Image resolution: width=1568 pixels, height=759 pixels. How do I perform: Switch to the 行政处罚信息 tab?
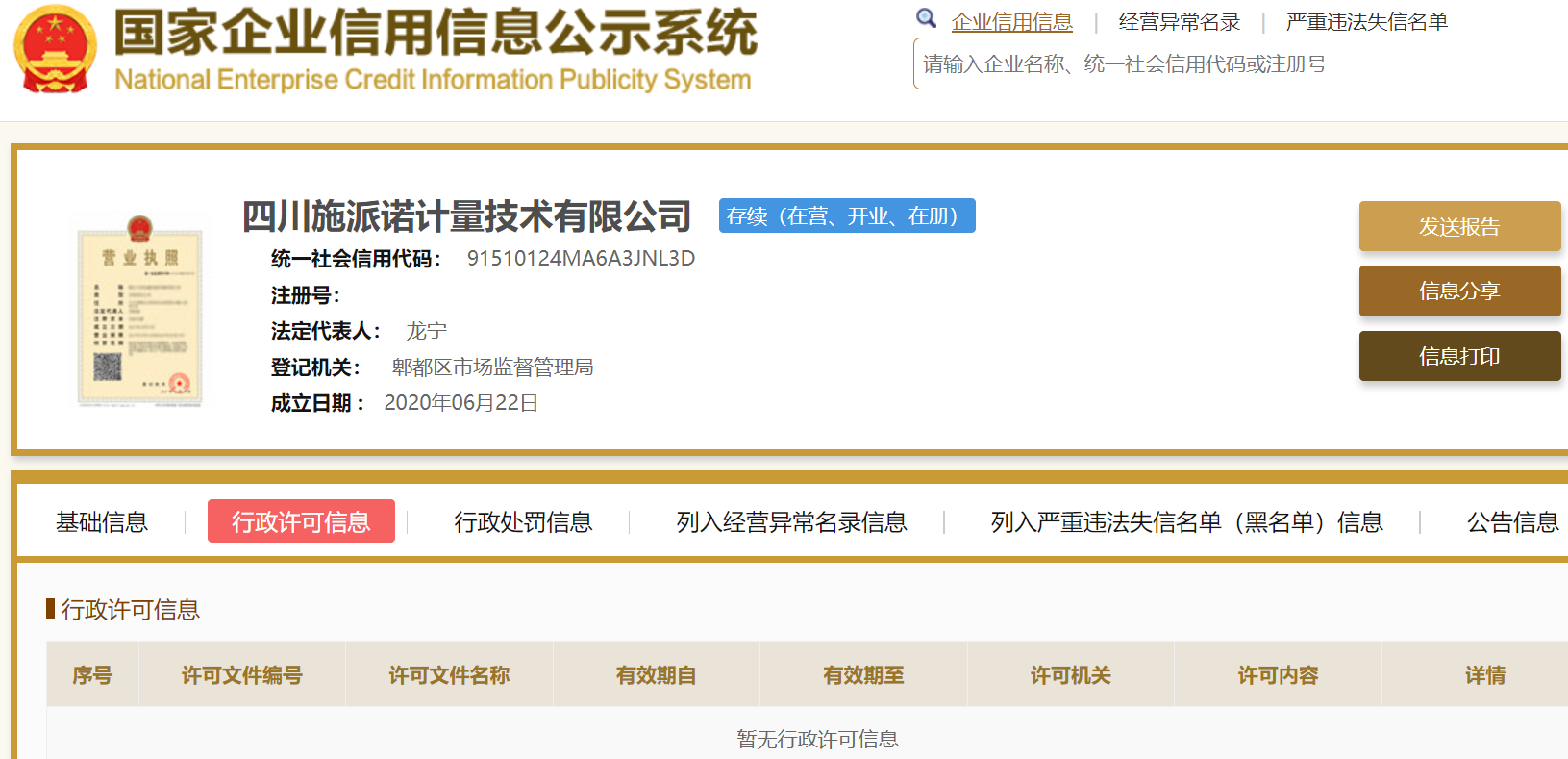click(523, 521)
